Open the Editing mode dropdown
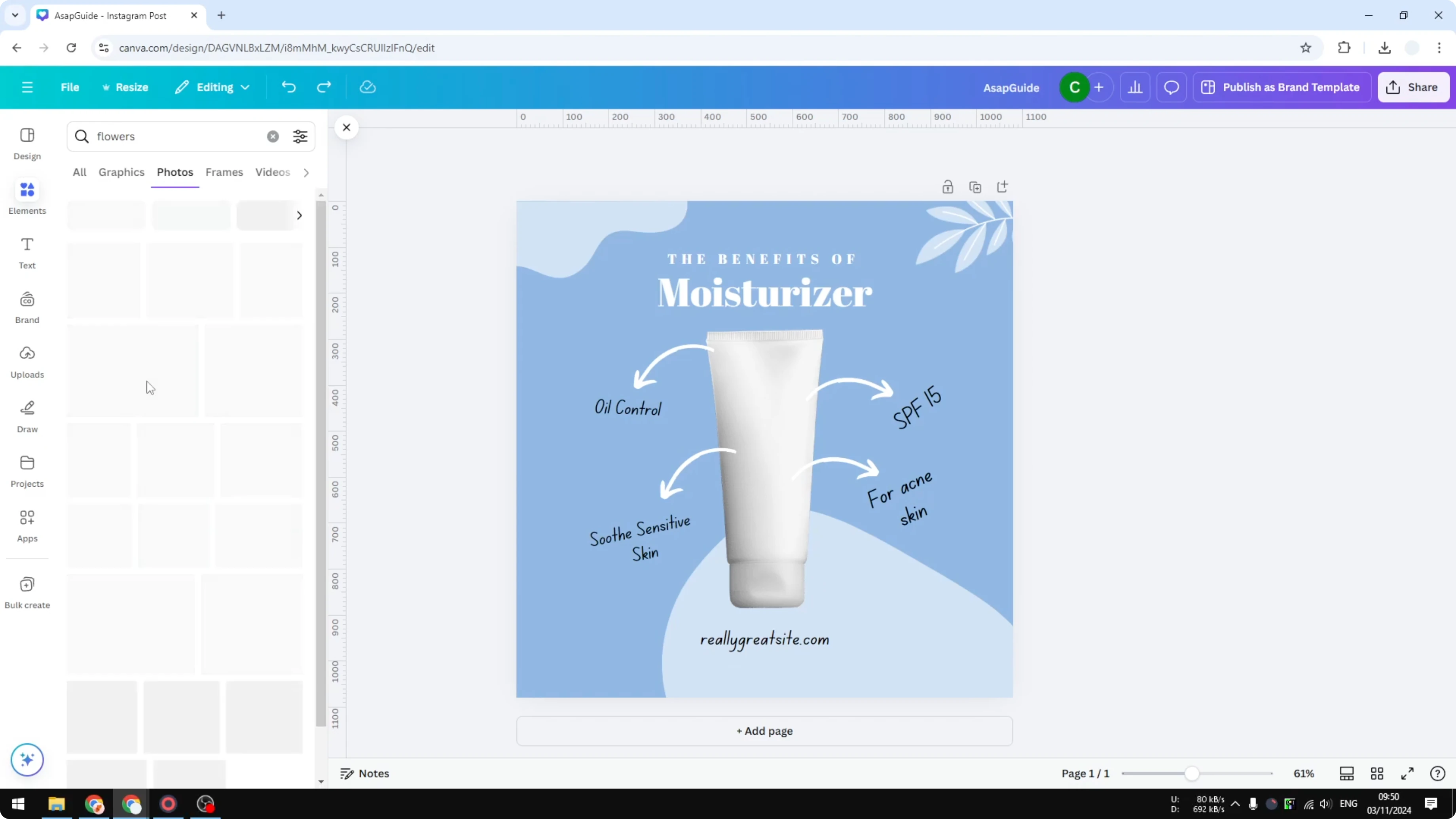Viewport: 1456px width, 819px height. (x=212, y=87)
